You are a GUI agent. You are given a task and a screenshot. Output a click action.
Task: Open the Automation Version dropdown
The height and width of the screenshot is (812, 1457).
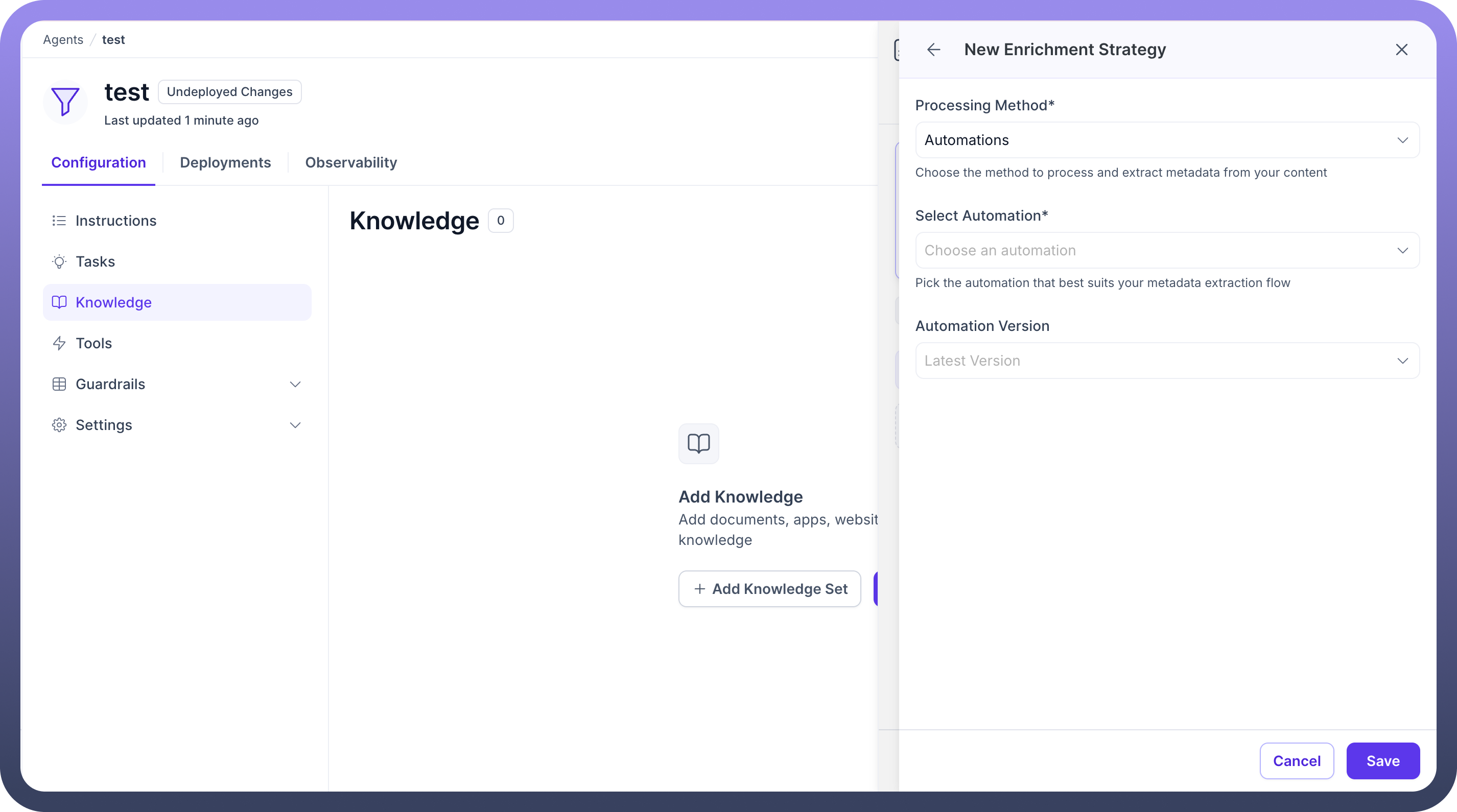(1167, 360)
